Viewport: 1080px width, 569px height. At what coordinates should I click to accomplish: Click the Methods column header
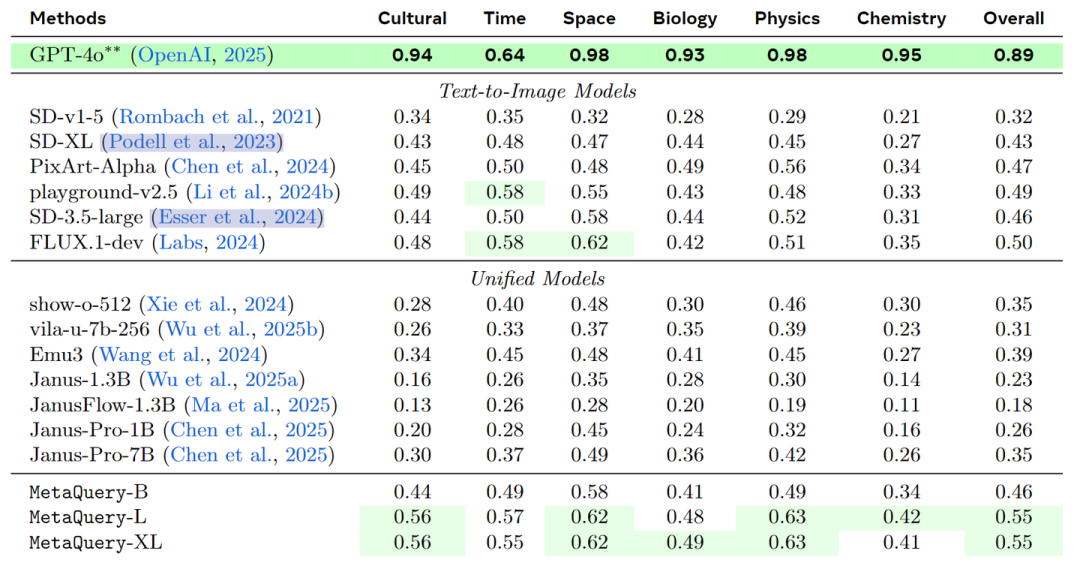(68, 19)
